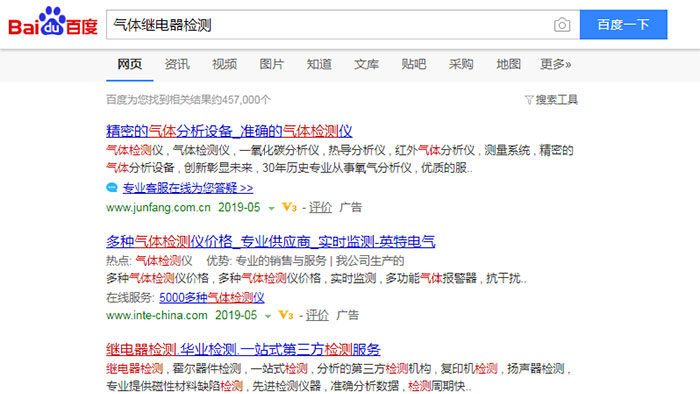Click the 百度一下 search button
Image resolution: width=700 pixels, height=394 pixels.
point(623,25)
